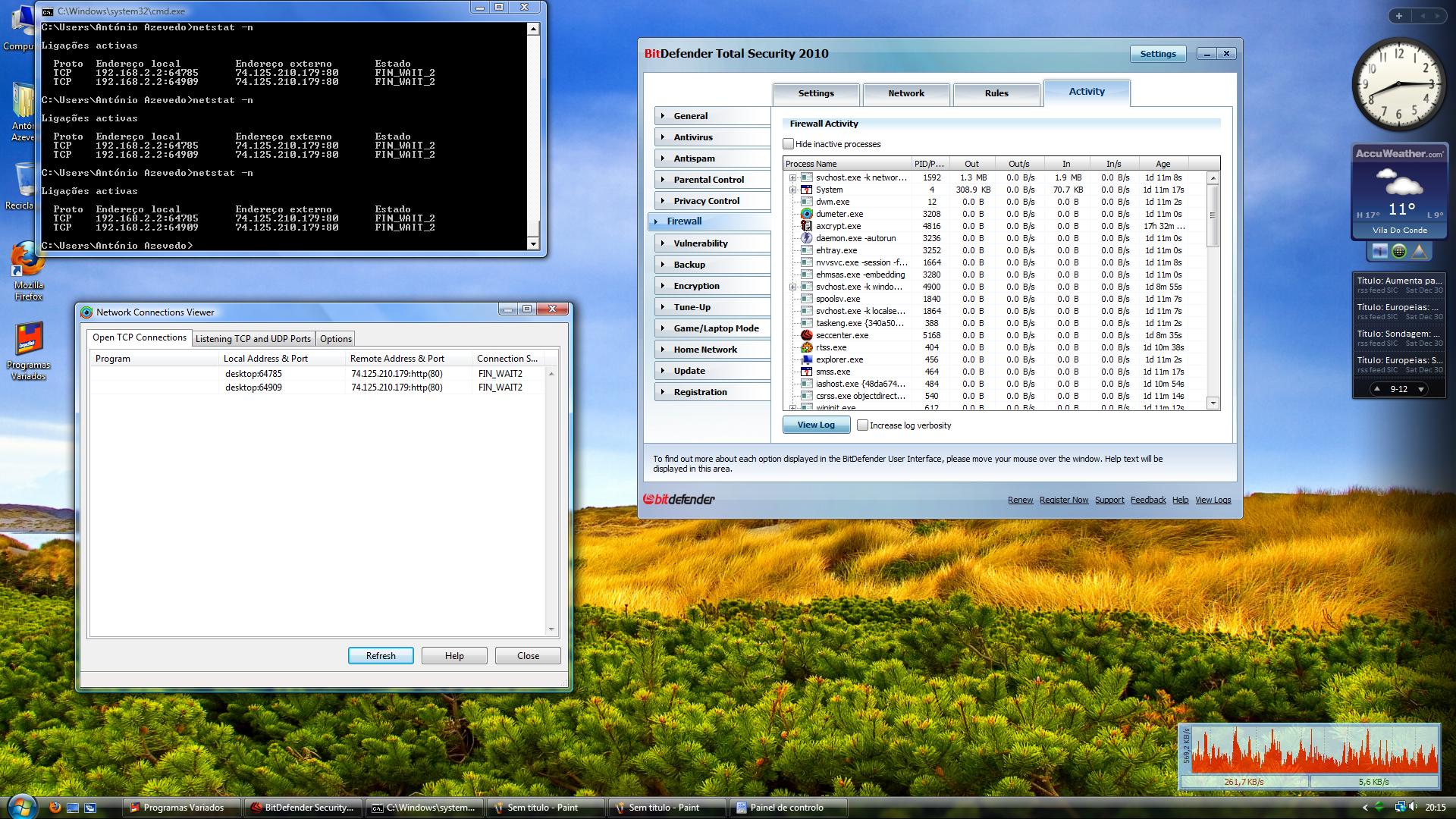
Task: Open the Register Now link
Action: pyautogui.click(x=1063, y=500)
